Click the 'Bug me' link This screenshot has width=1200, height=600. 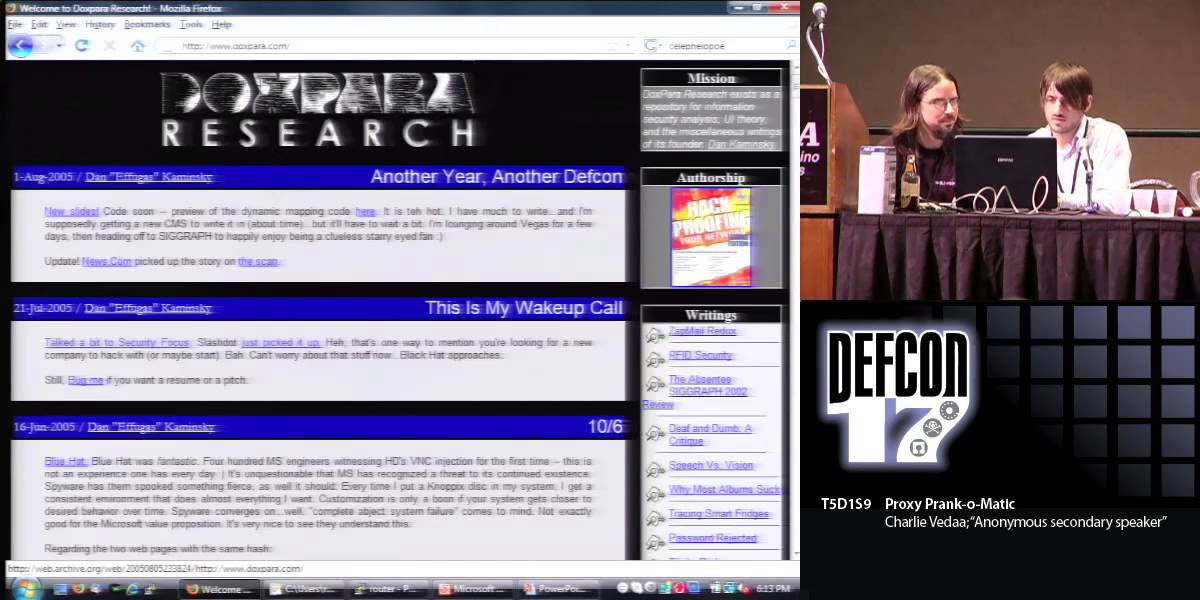point(86,381)
